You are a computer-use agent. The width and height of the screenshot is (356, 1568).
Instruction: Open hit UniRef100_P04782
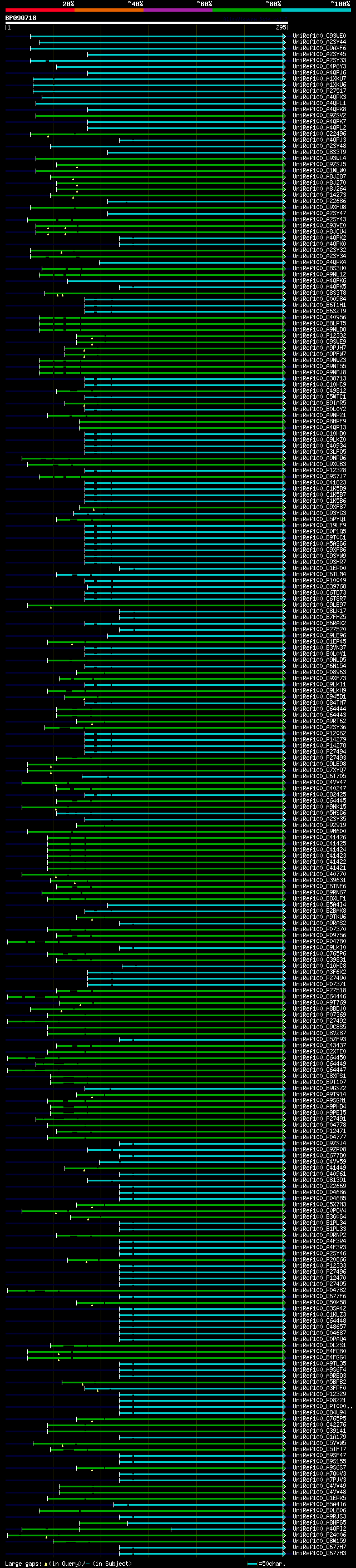[x=319, y=1290]
